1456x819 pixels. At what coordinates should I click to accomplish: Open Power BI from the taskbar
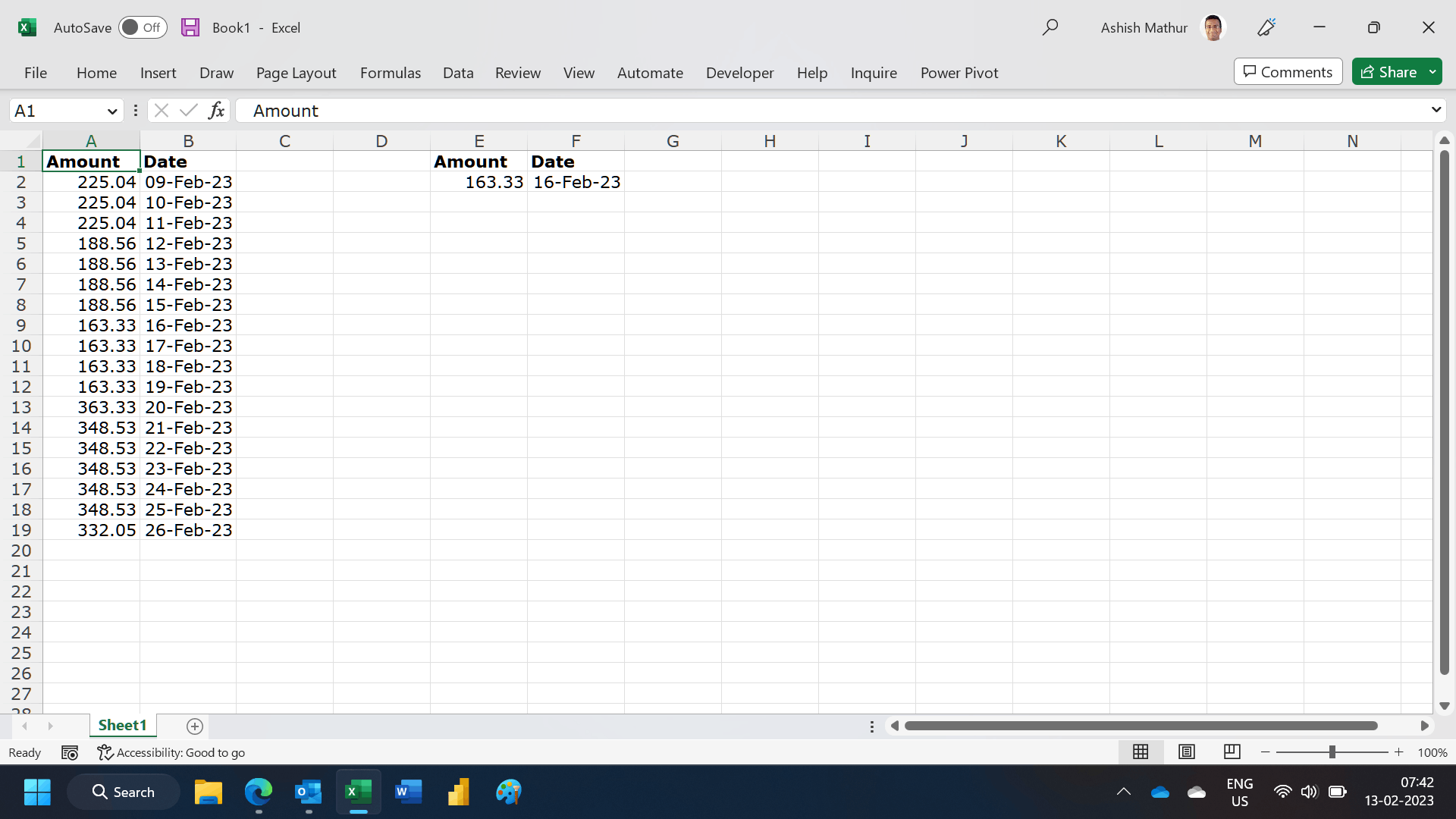(x=458, y=792)
